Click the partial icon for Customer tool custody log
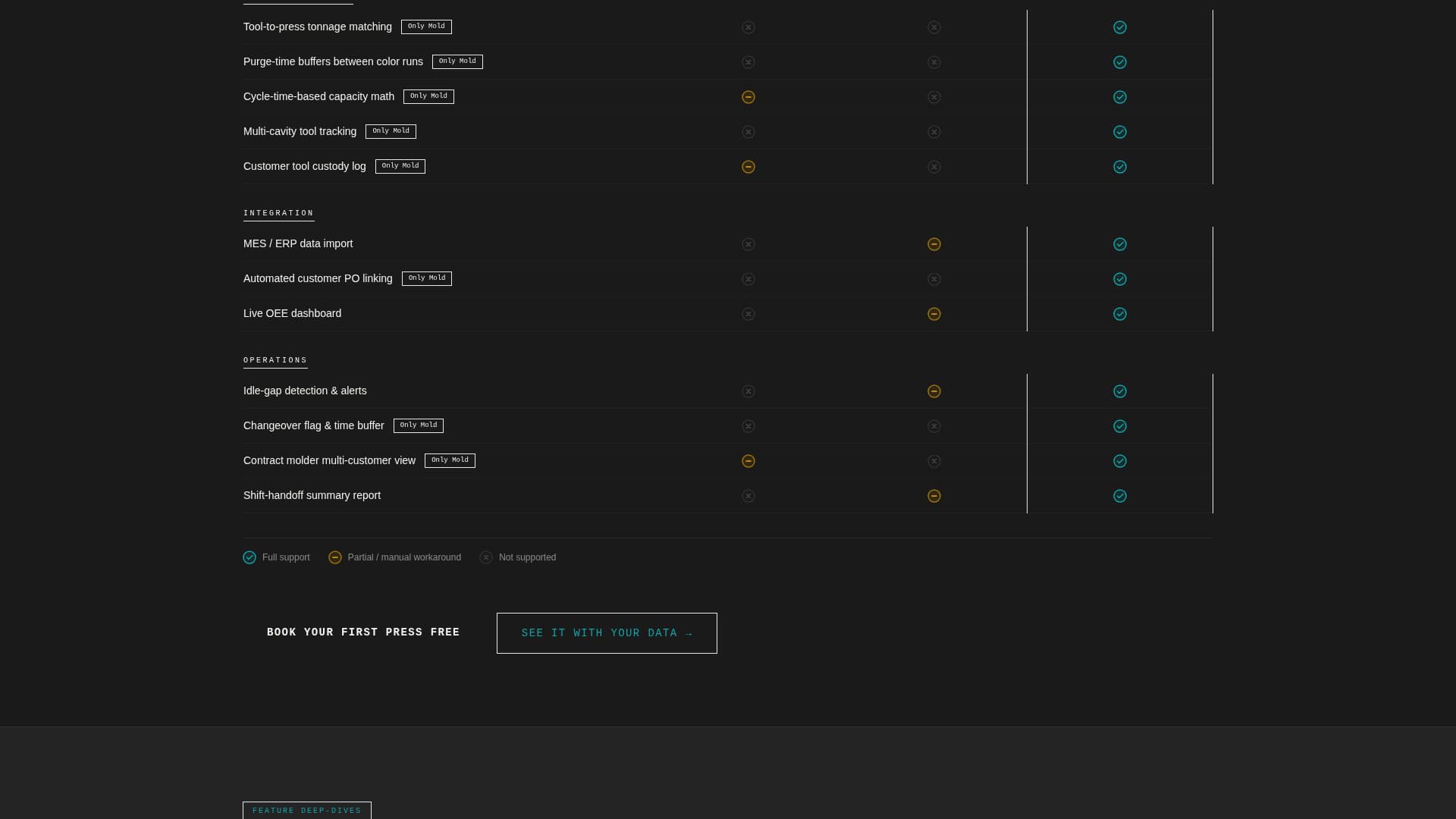This screenshot has height=819, width=1456. (x=748, y=167)
